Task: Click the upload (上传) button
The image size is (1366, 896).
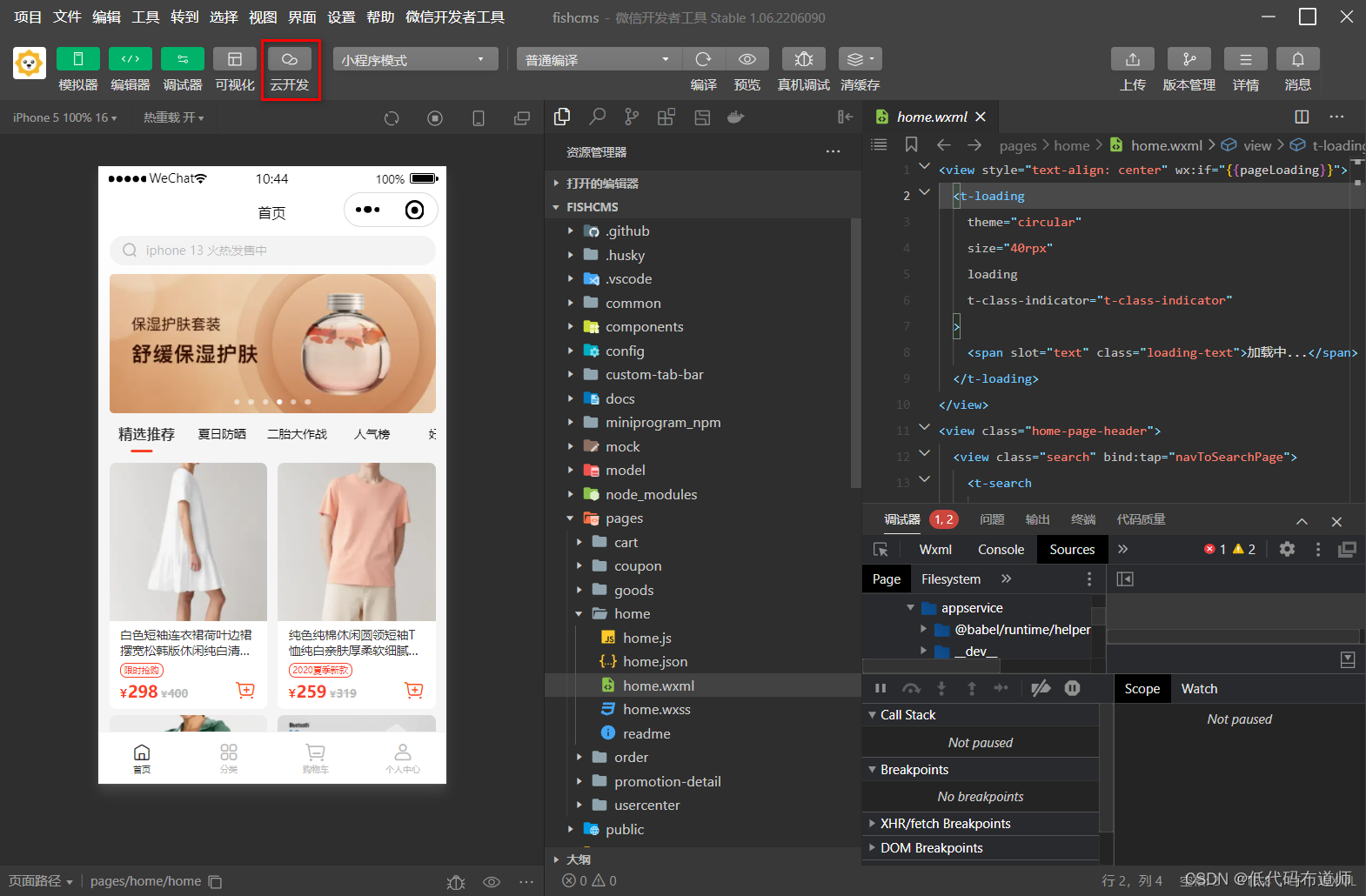Action: 1133,59
